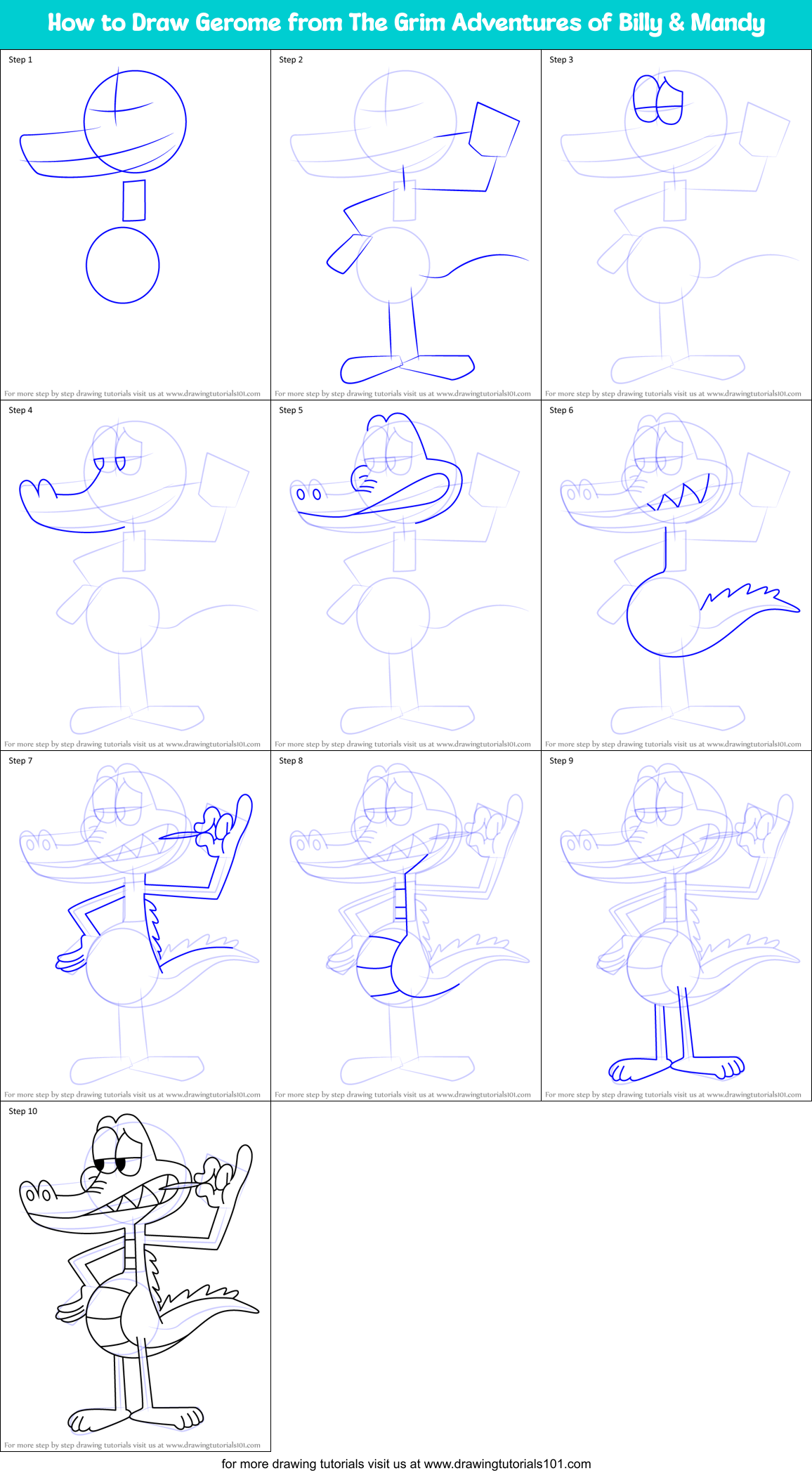Screen dimensions: 812x1473
Task: Click the 'Step 2' label
Action: click(291, 60)
